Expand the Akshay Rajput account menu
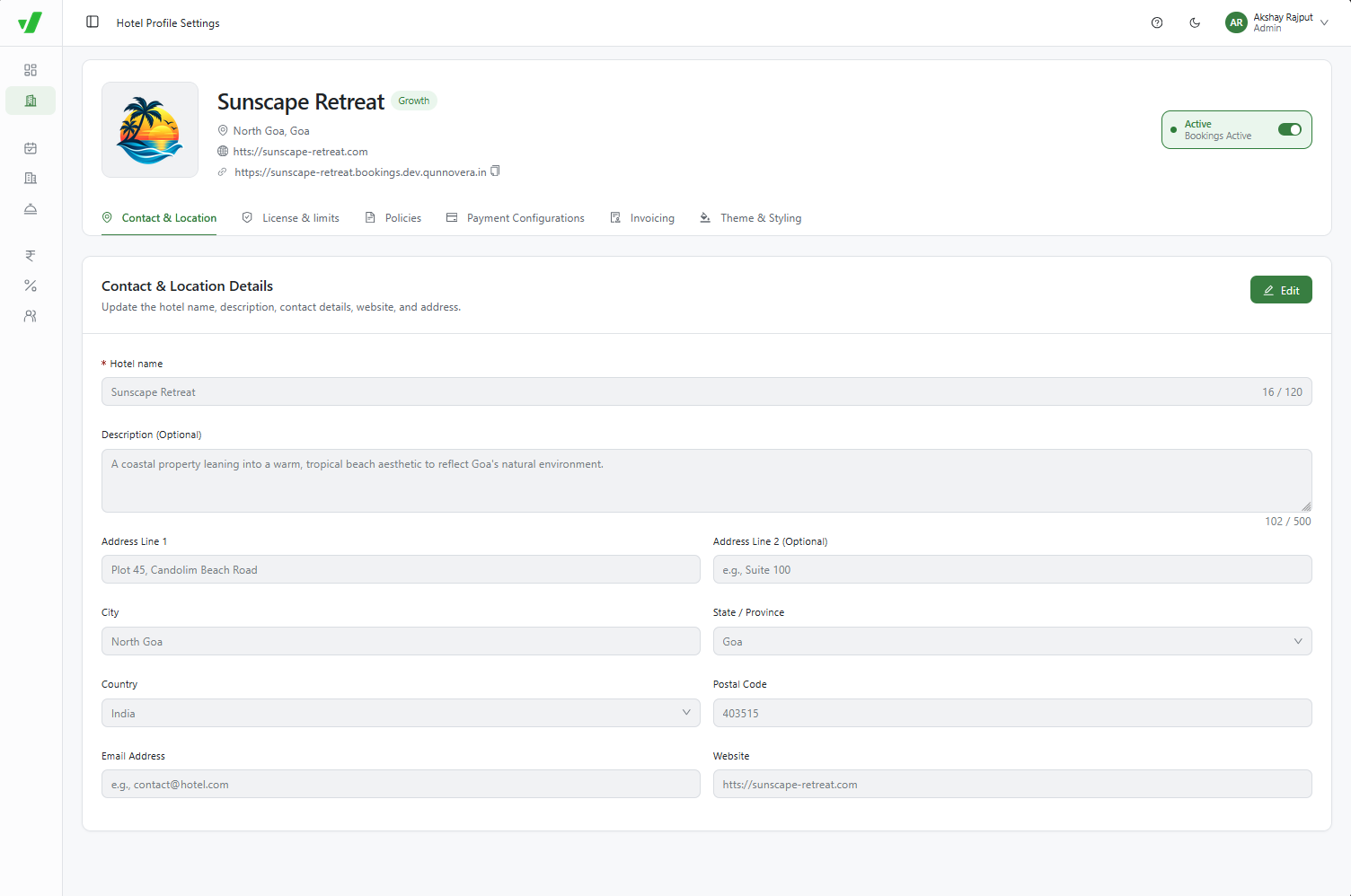Image resolution: width=1351 pixels, height=896 pixels. [1276, 22]
